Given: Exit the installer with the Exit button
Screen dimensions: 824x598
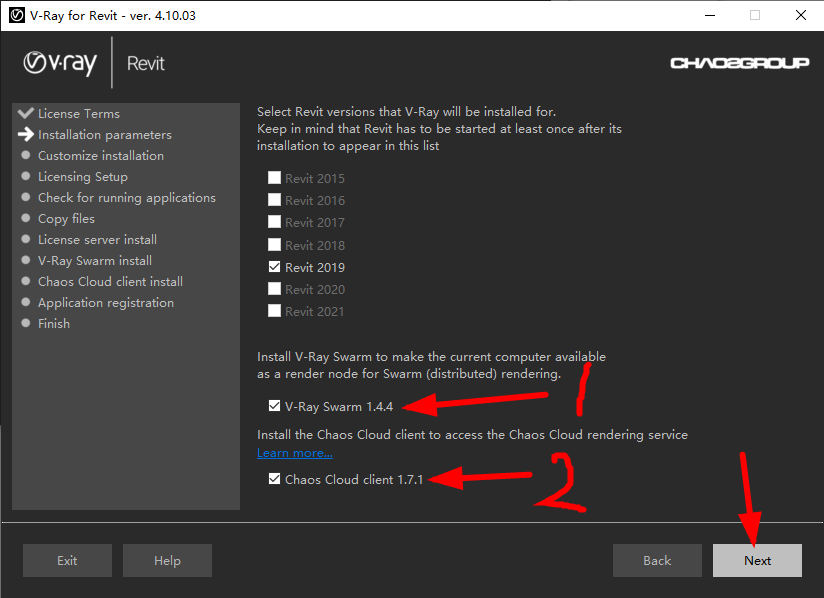Looking at the screenshot, I should pos(67,561).
